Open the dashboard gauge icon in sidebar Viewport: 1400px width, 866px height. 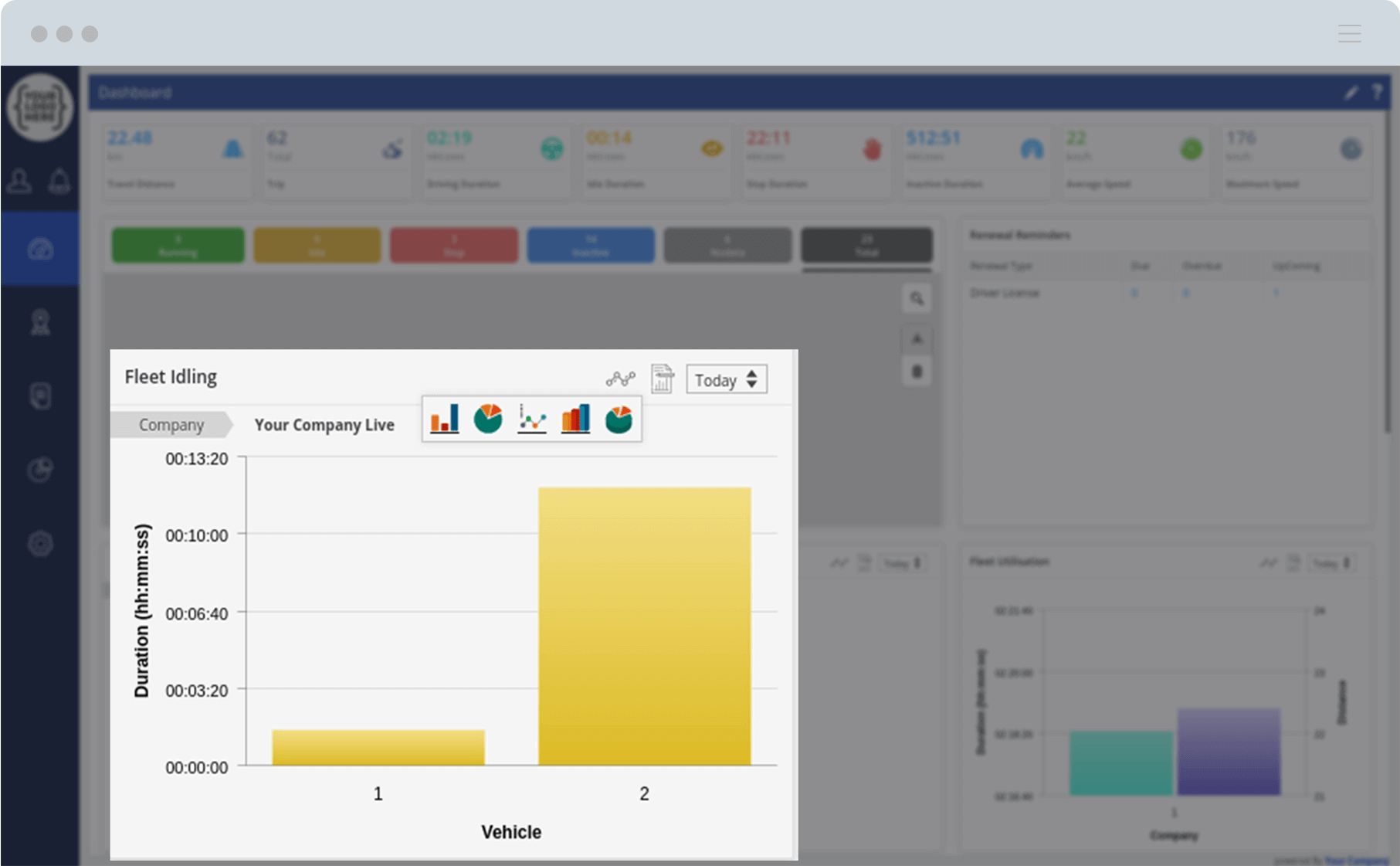pos(40,249)
